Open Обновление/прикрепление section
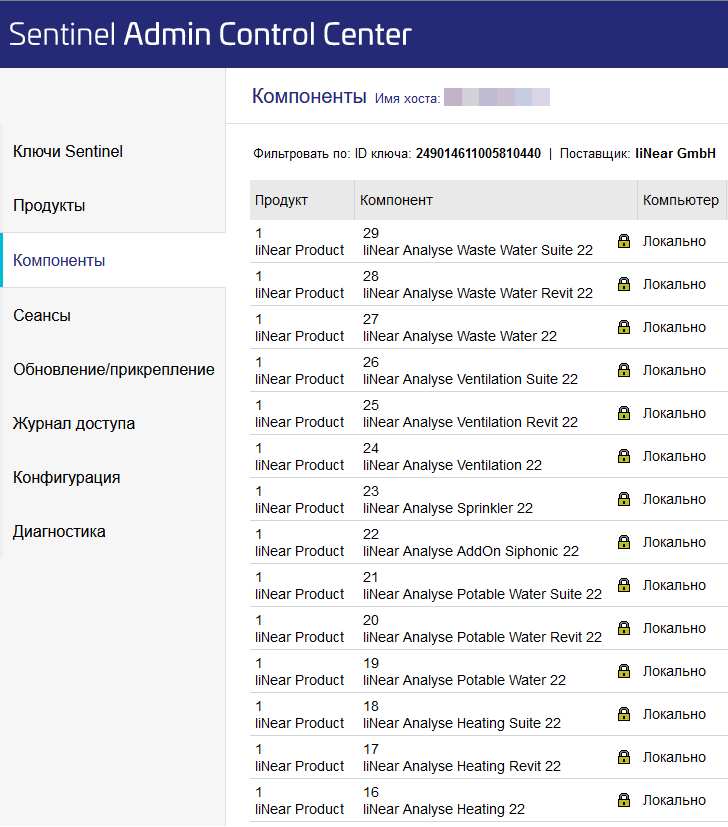Viewport: 728px width, 827px height. [113, 370]
